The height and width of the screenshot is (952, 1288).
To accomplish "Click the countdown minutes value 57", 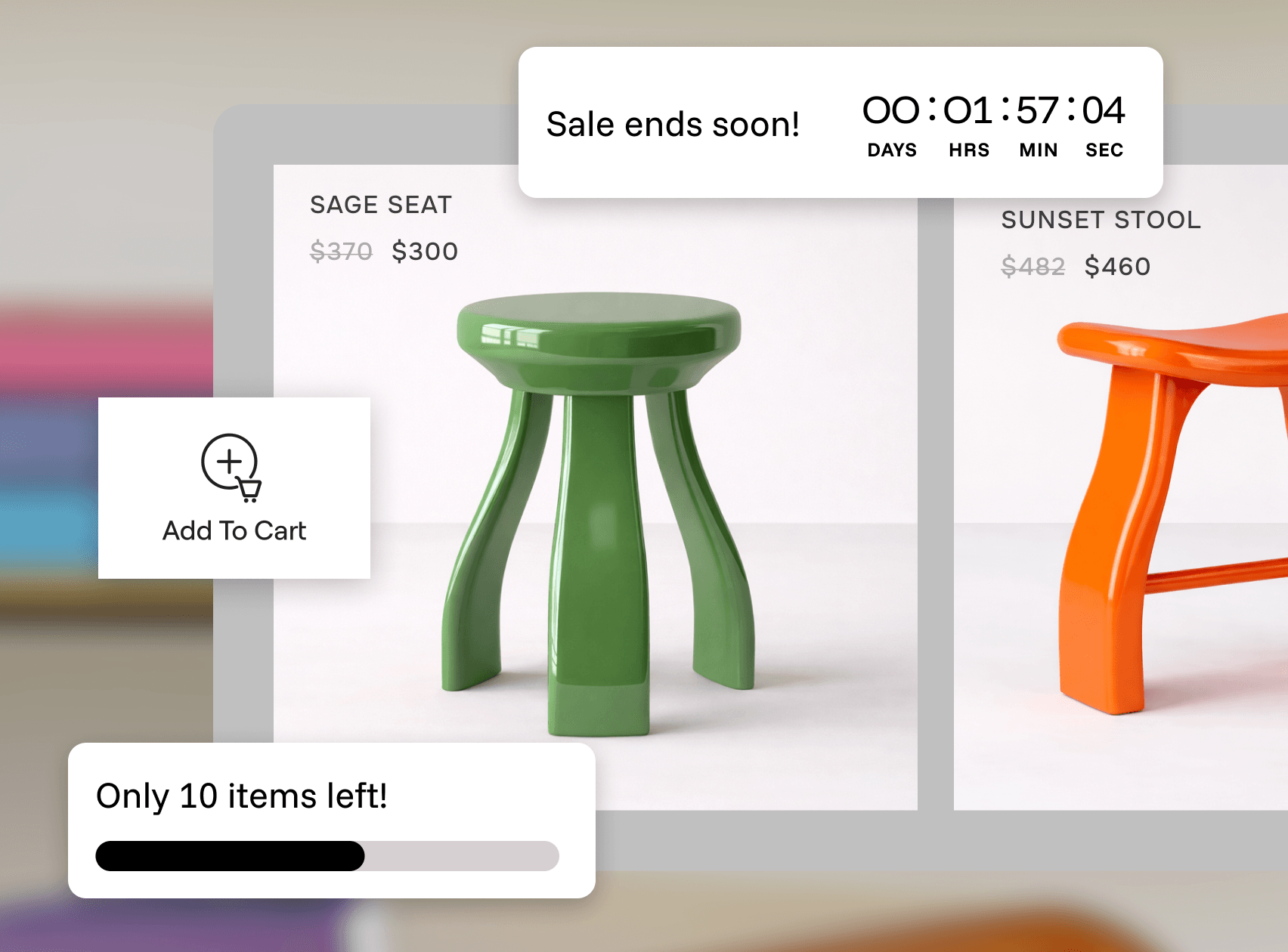I will [x=1037, y=111].
